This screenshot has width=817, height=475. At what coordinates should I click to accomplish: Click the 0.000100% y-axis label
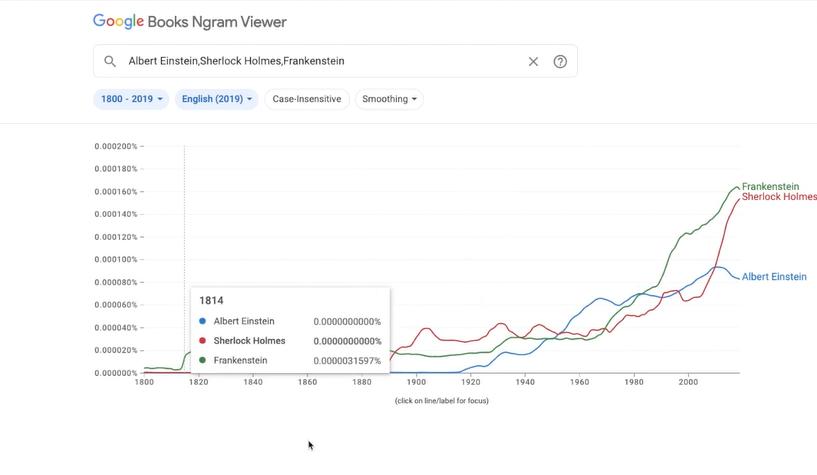click(x=116, y=259)
